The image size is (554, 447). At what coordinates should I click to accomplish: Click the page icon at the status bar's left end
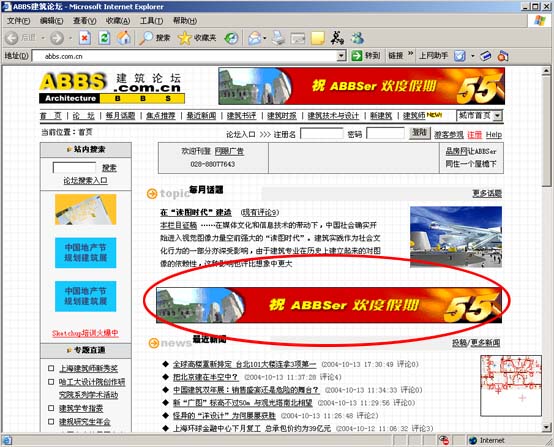click(7, 440)
